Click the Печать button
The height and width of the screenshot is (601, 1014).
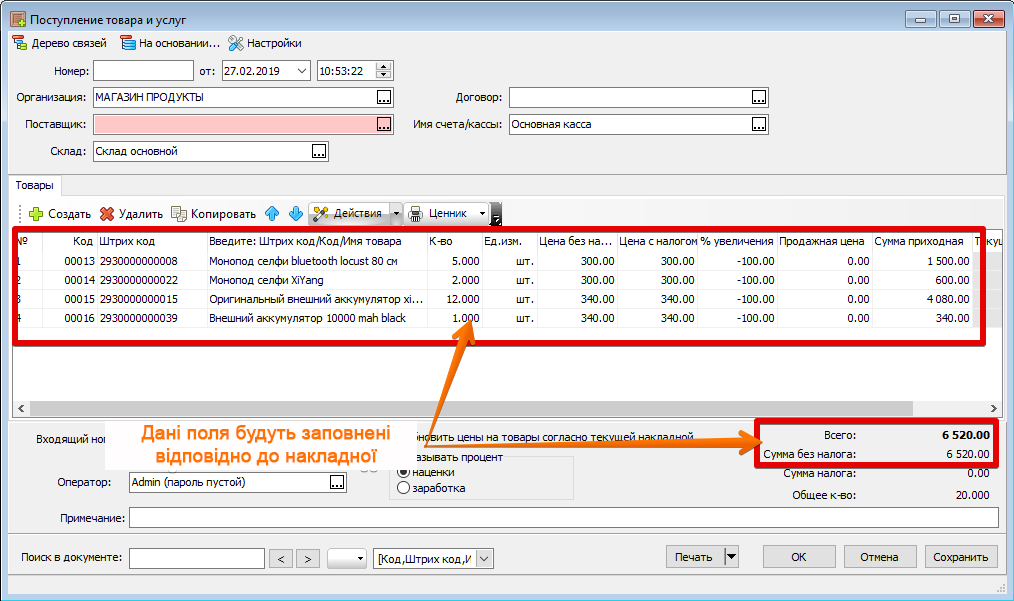click(695, 556)
